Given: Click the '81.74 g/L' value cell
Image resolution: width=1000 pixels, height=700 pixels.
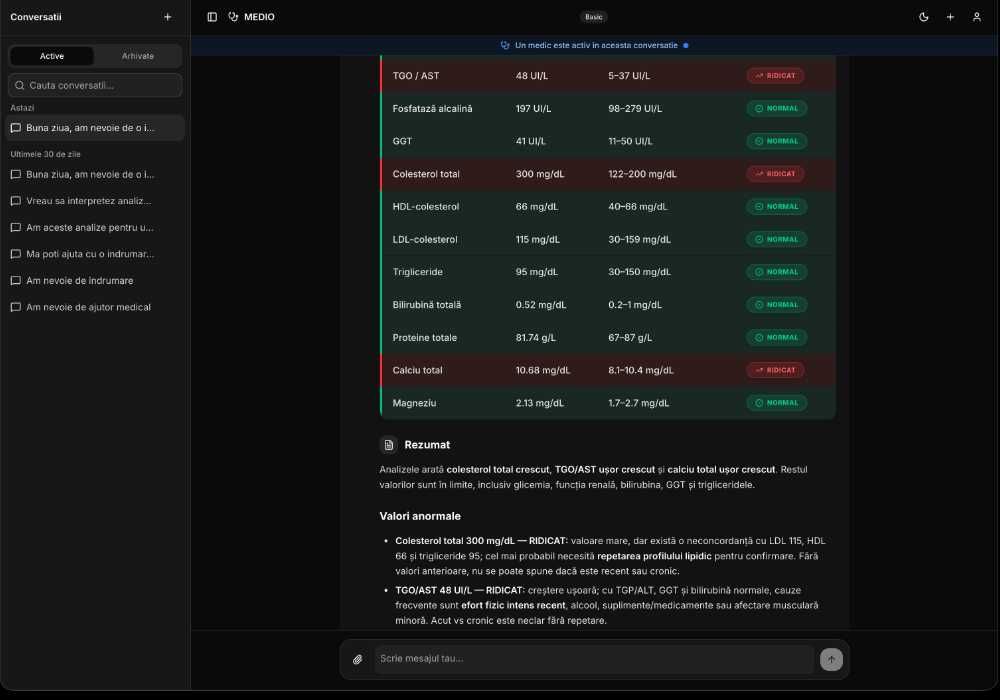Looking at the screenshot, I should tap(536, 338).
